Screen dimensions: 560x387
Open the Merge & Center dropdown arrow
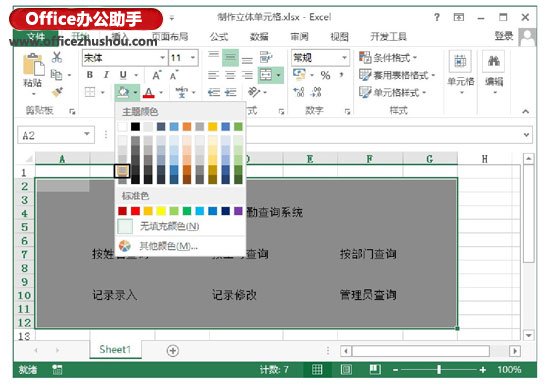click(278, 75)
